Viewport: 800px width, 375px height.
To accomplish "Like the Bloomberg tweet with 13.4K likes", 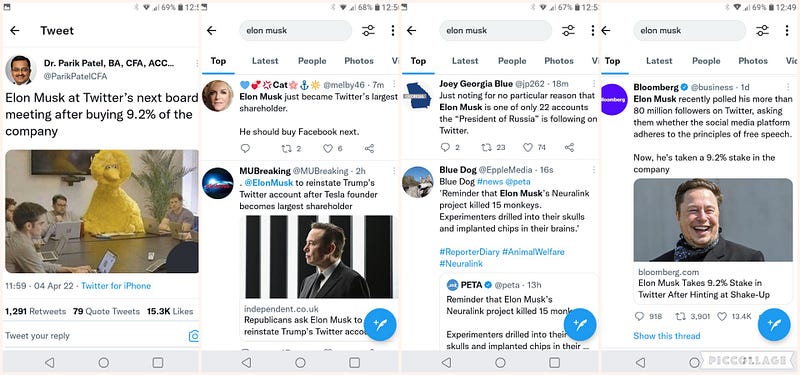I will coord(722,316).
